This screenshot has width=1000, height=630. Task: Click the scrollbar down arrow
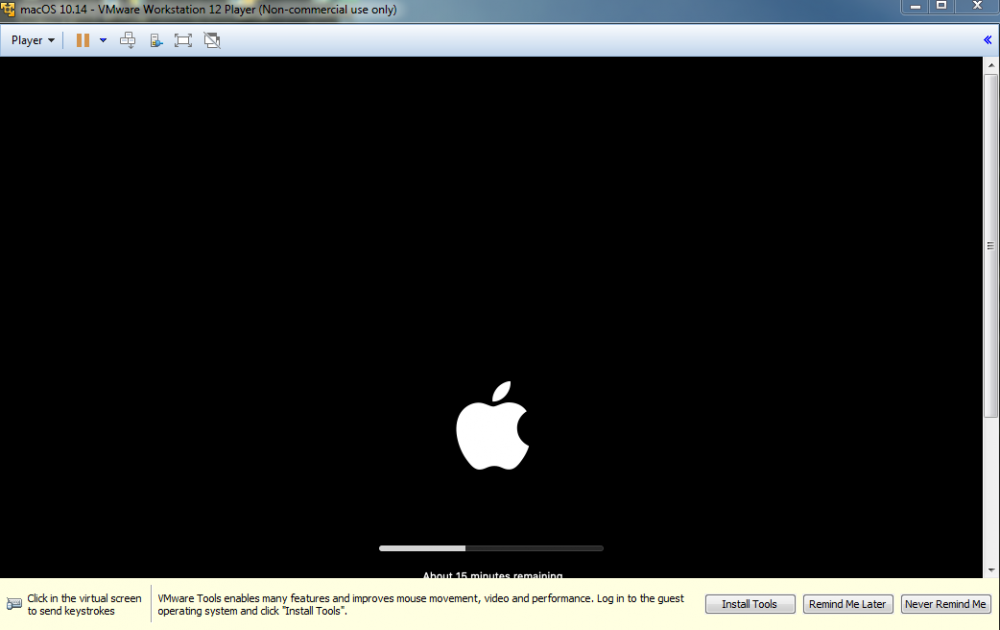[x=990, y=570]
